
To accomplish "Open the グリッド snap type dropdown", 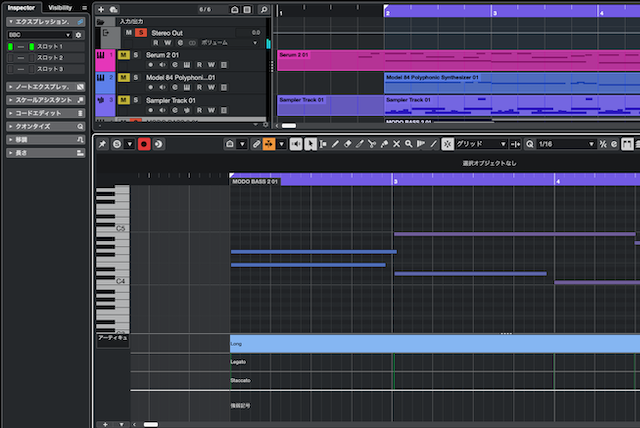I will tap(480, 144).
